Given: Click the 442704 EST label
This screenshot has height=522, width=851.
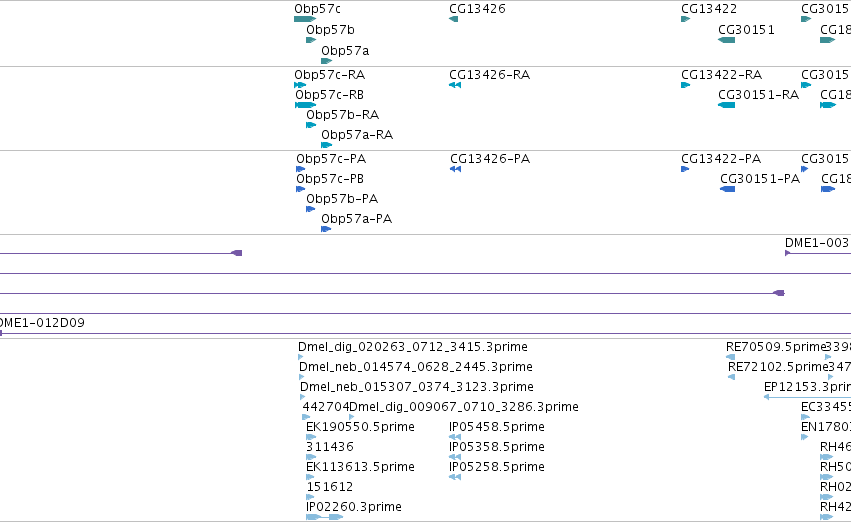Looking at the screenshot, I should [x=326, y=407].
